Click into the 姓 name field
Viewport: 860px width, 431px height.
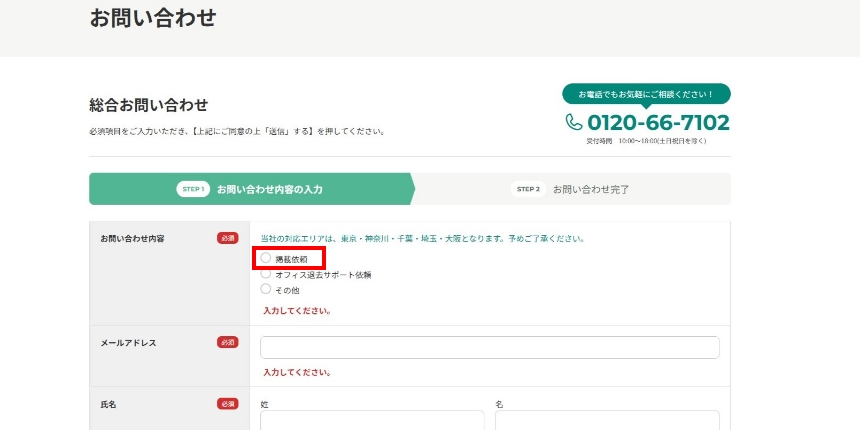[x=372, y=420]
